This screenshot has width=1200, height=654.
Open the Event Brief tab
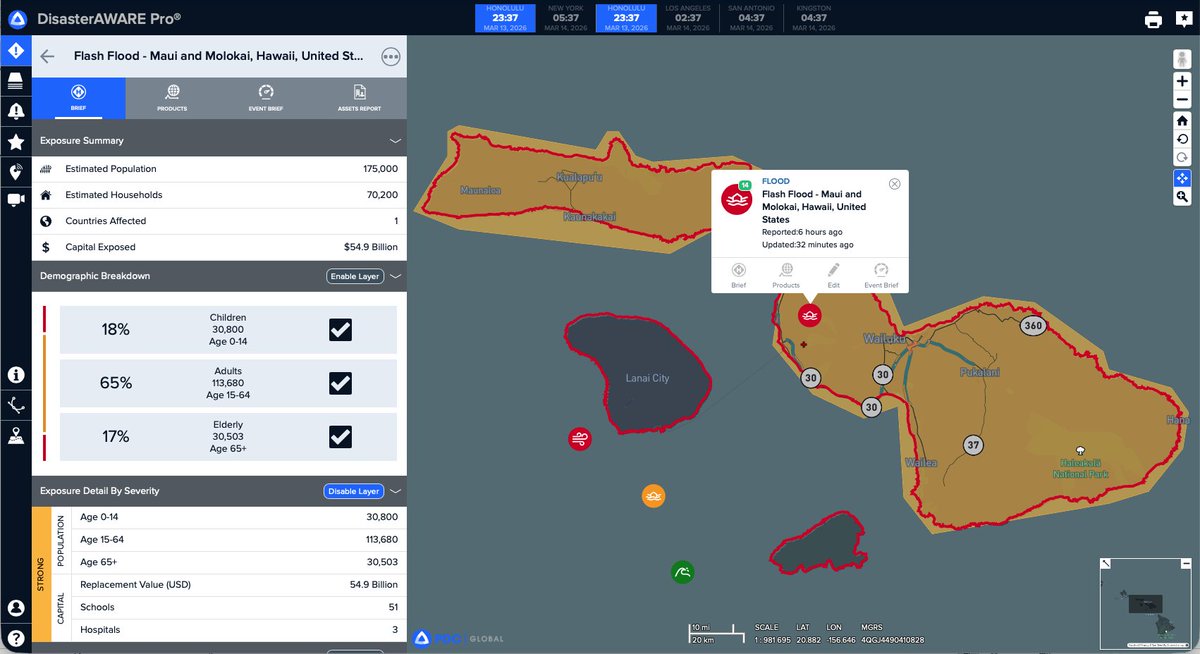265,98
